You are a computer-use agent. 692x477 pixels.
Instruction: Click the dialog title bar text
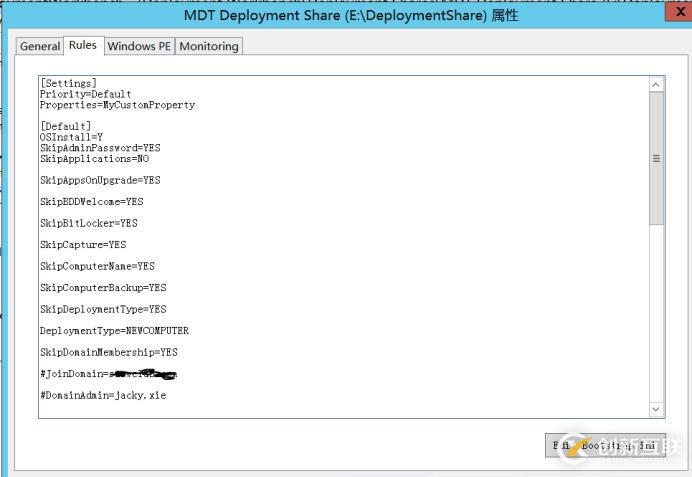point(351,15)
